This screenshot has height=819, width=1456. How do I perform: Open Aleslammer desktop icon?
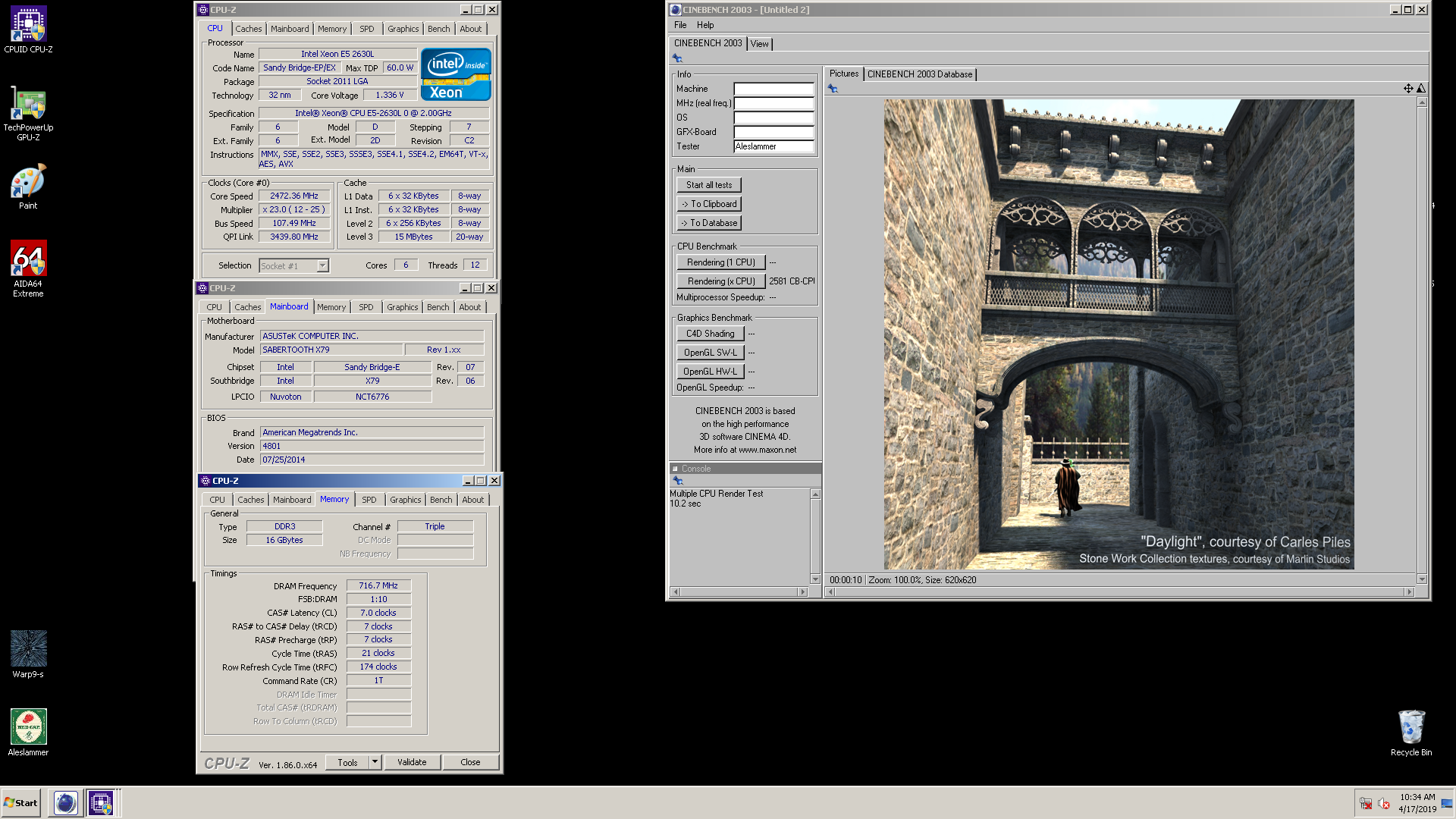tap(28, 733)
